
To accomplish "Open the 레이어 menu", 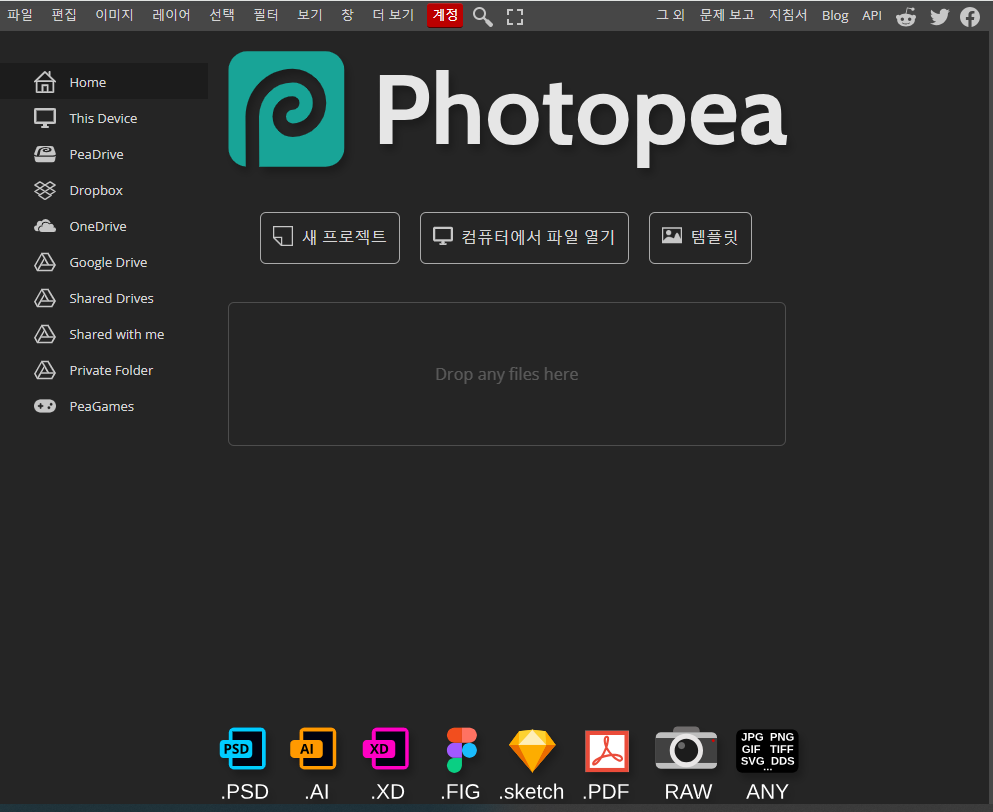I will (x=171, y=15).
